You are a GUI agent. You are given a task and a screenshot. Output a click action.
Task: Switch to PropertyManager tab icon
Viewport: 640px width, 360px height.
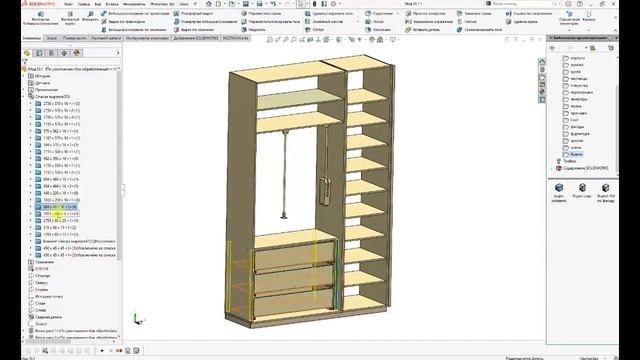[39, 53]
